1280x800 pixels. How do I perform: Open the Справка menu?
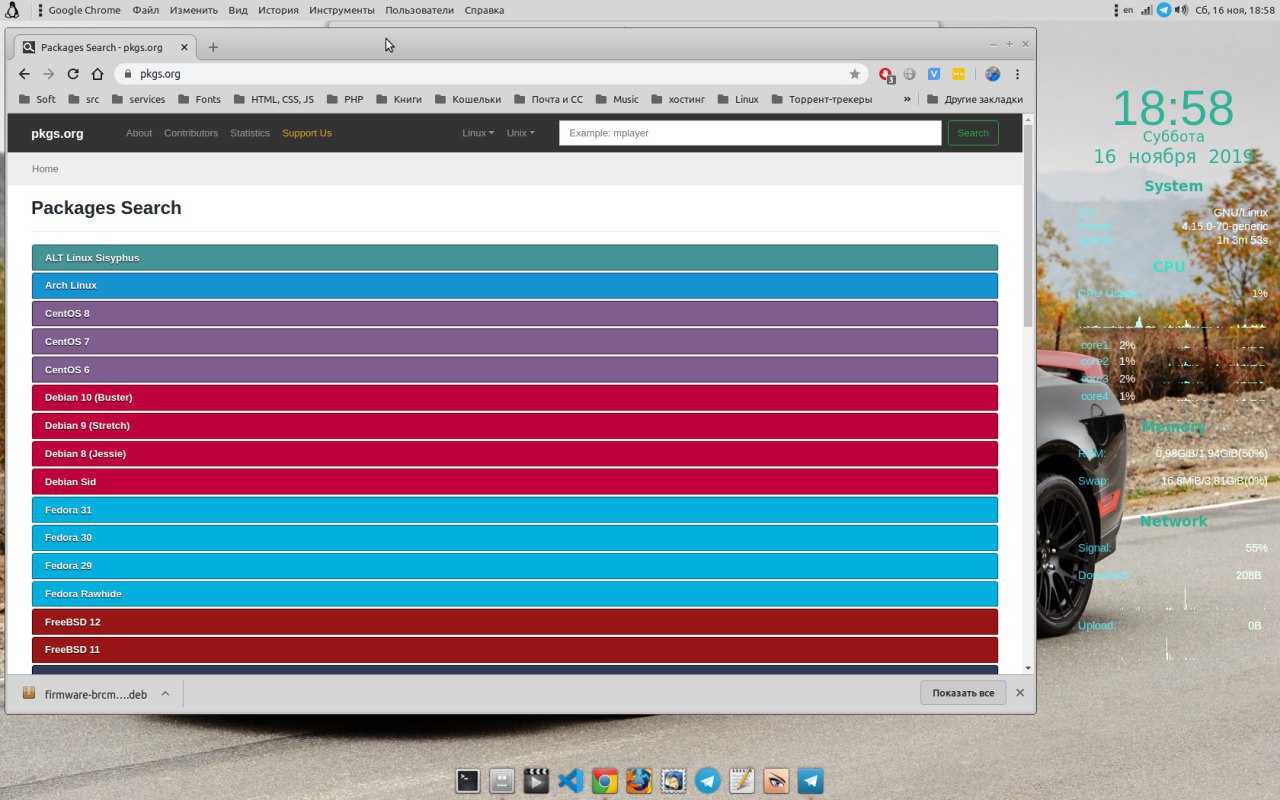[x=484, y=10]
